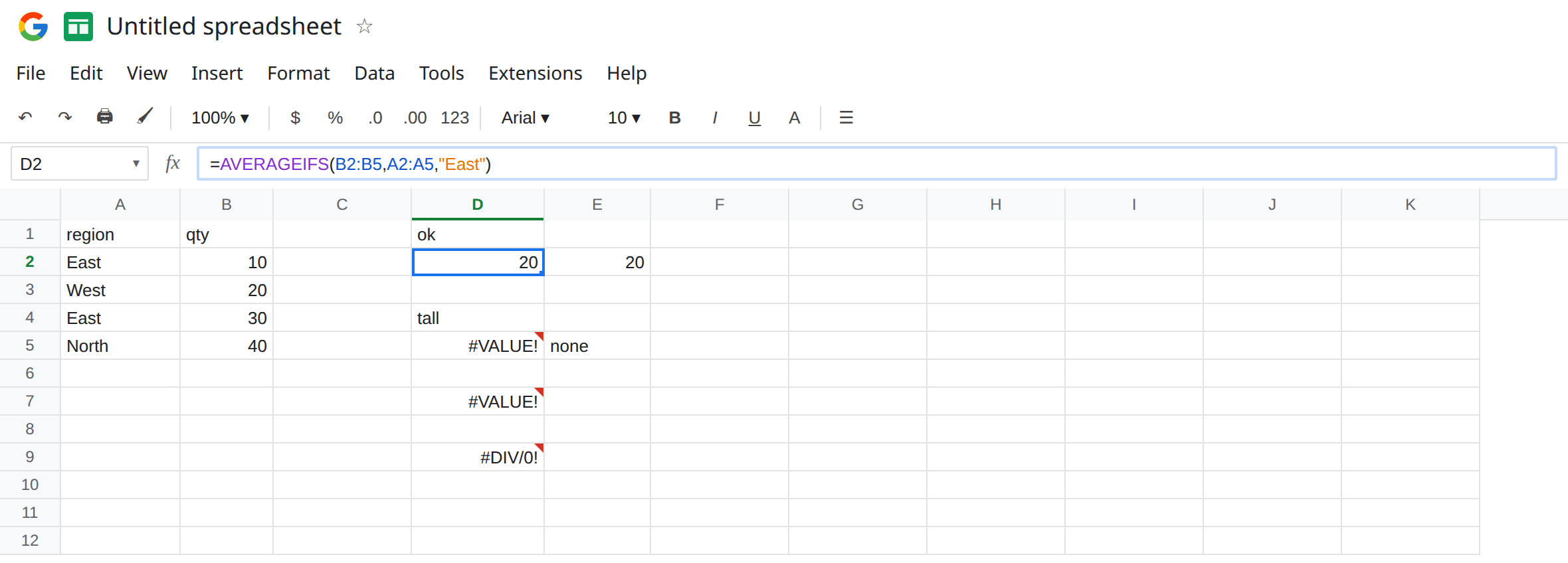Open the Sheets home icon
Viewport: 1568px width, 563px height.
point(78,27)
